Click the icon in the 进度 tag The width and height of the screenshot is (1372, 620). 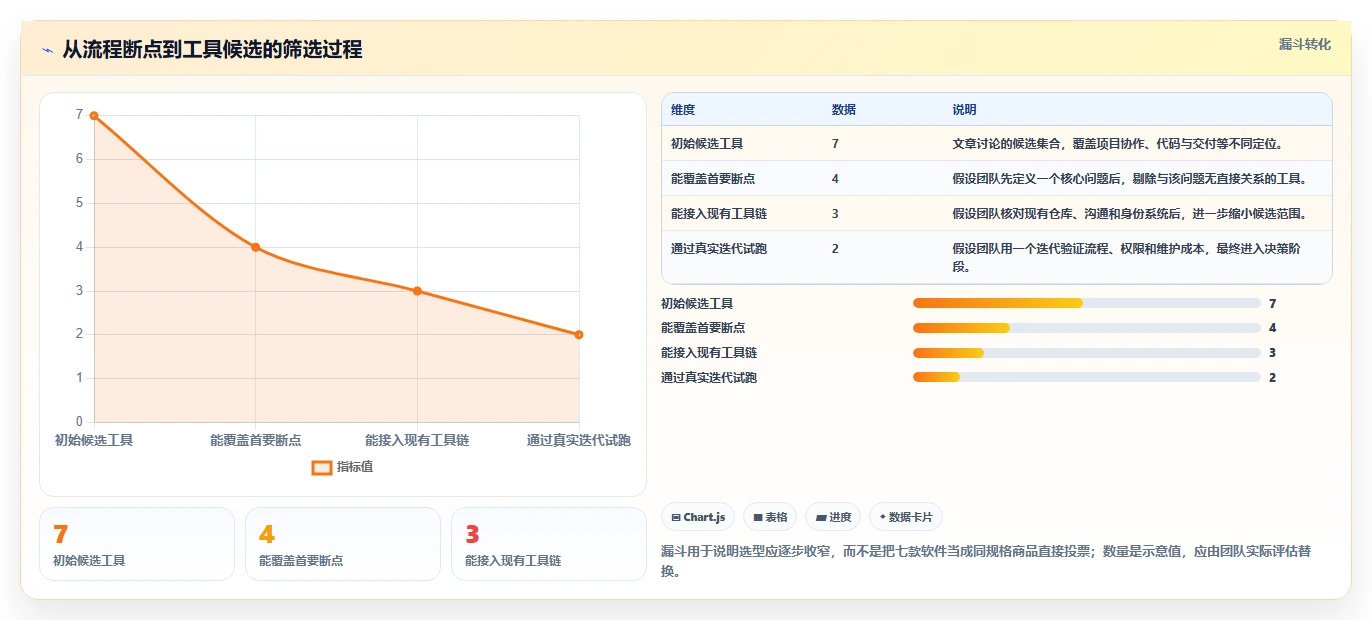click(821, 518)
